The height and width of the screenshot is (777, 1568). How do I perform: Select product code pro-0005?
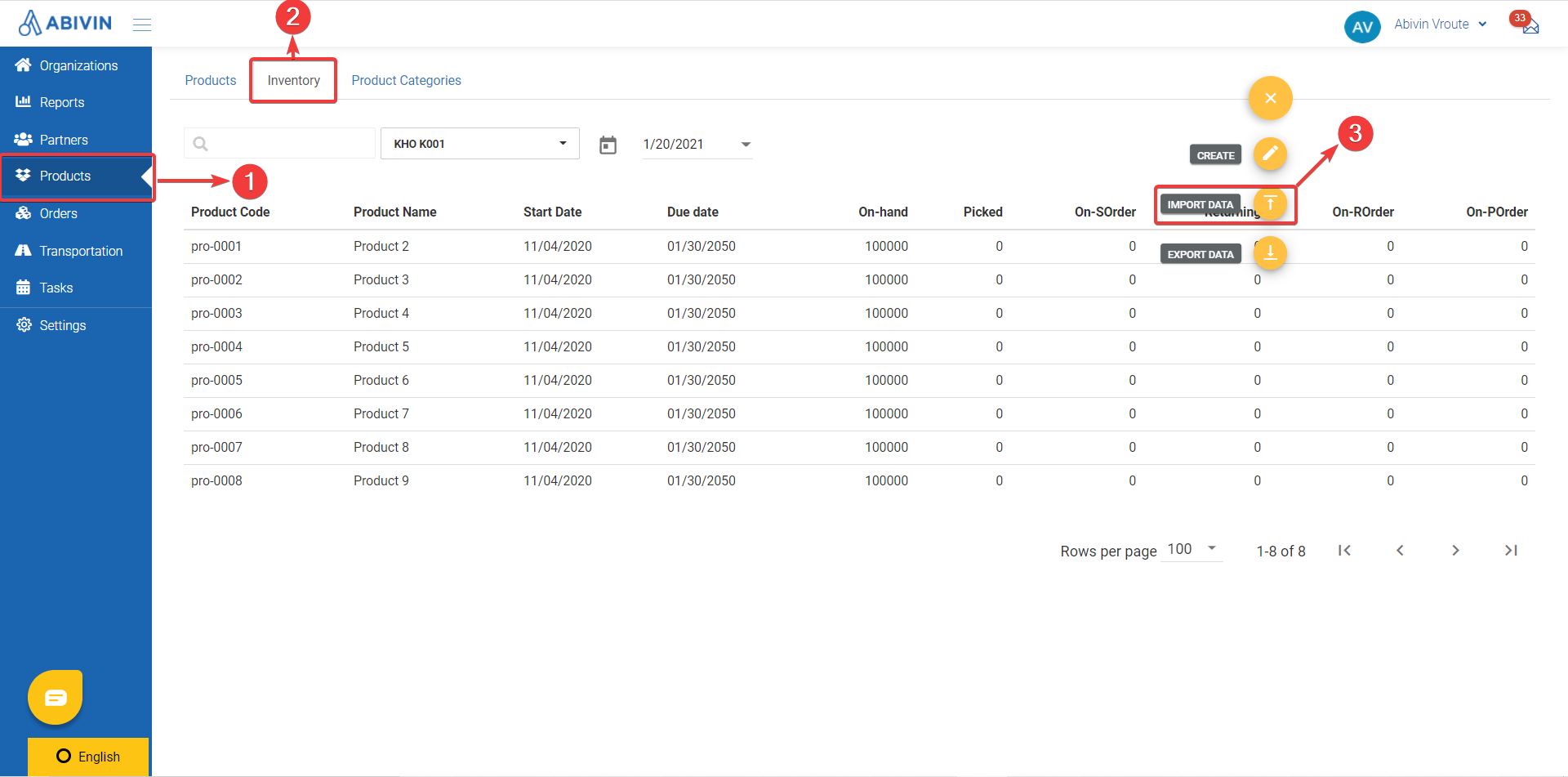(216, 380)
